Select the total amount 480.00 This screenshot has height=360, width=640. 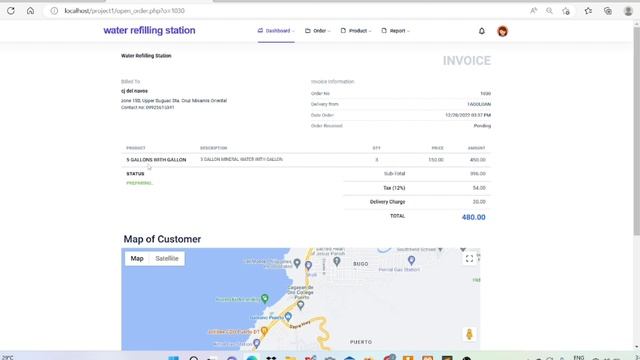(473, 218)
